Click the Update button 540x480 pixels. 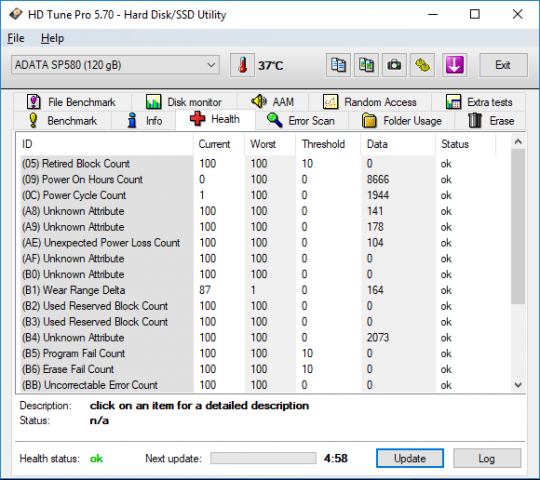pos(410,458)
